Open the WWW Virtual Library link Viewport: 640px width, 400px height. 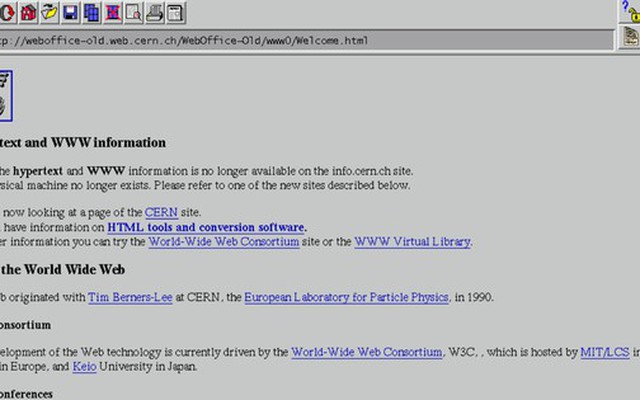pyautogui.click(x=412, y=241)
